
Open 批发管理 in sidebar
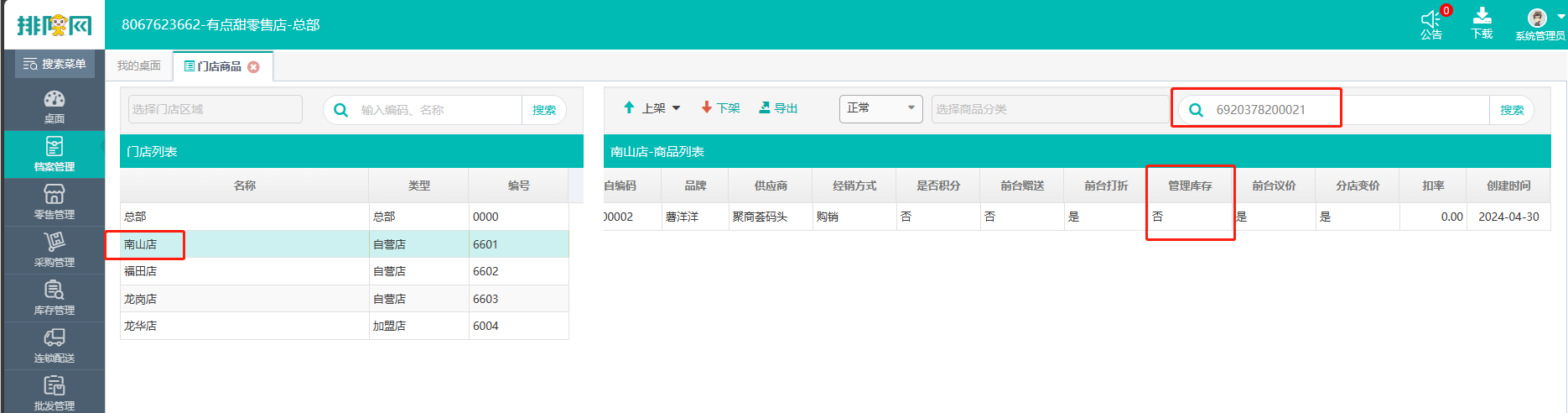(55, 393)
